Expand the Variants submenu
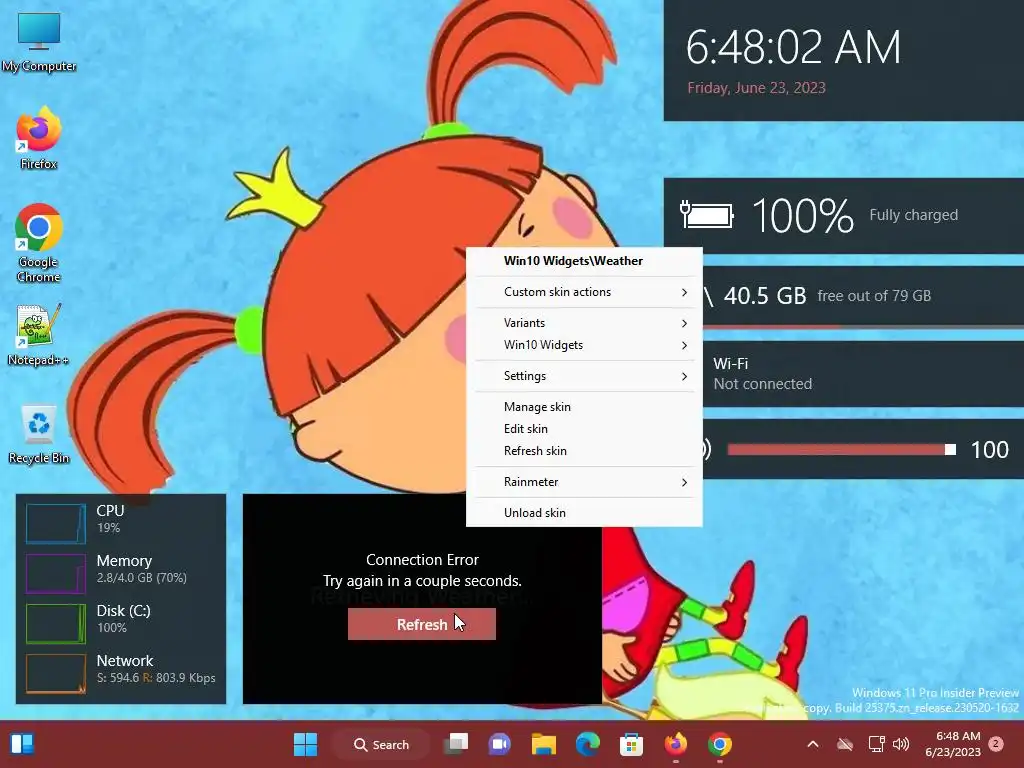 point(584,323)
